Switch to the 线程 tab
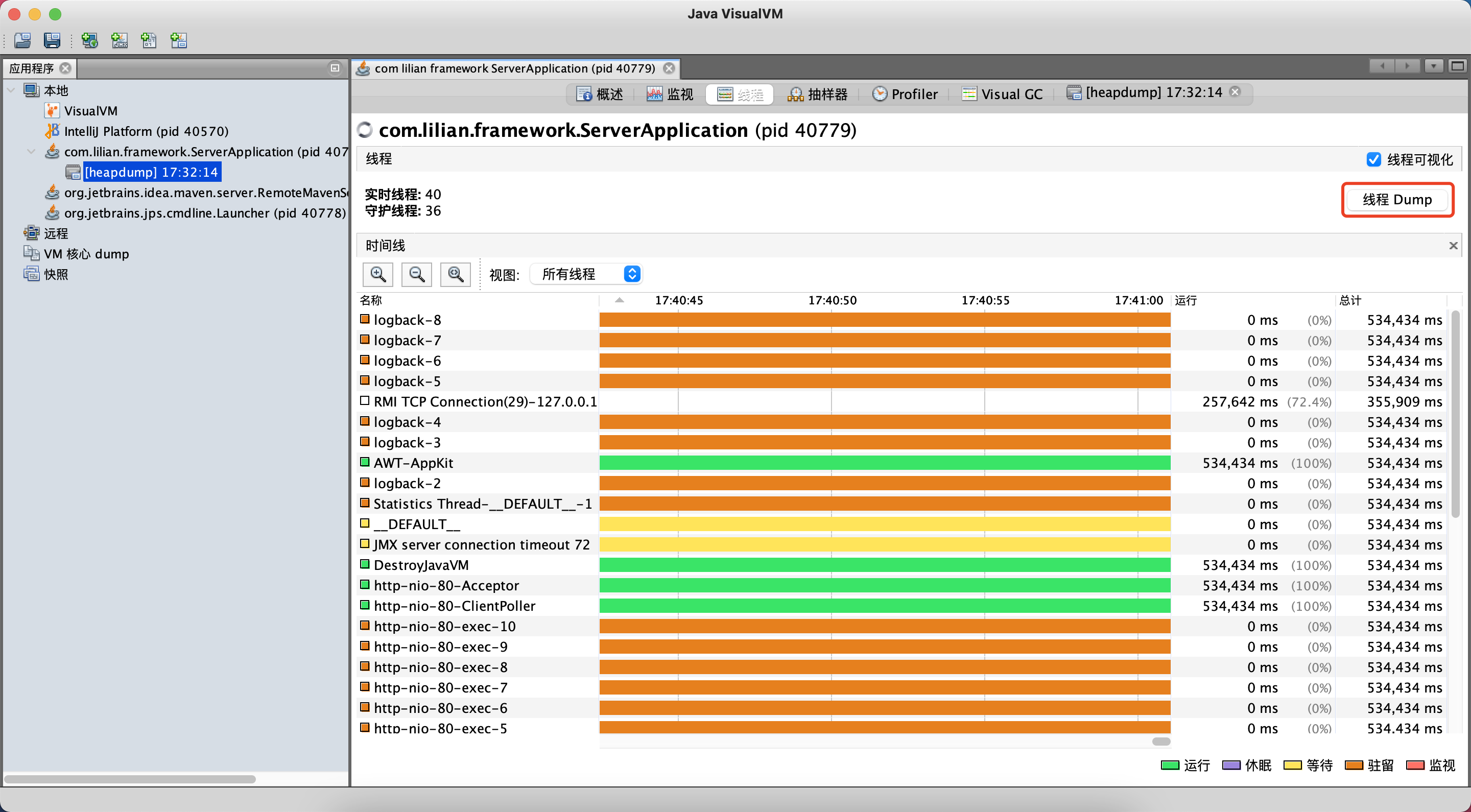 pos(740,94)
